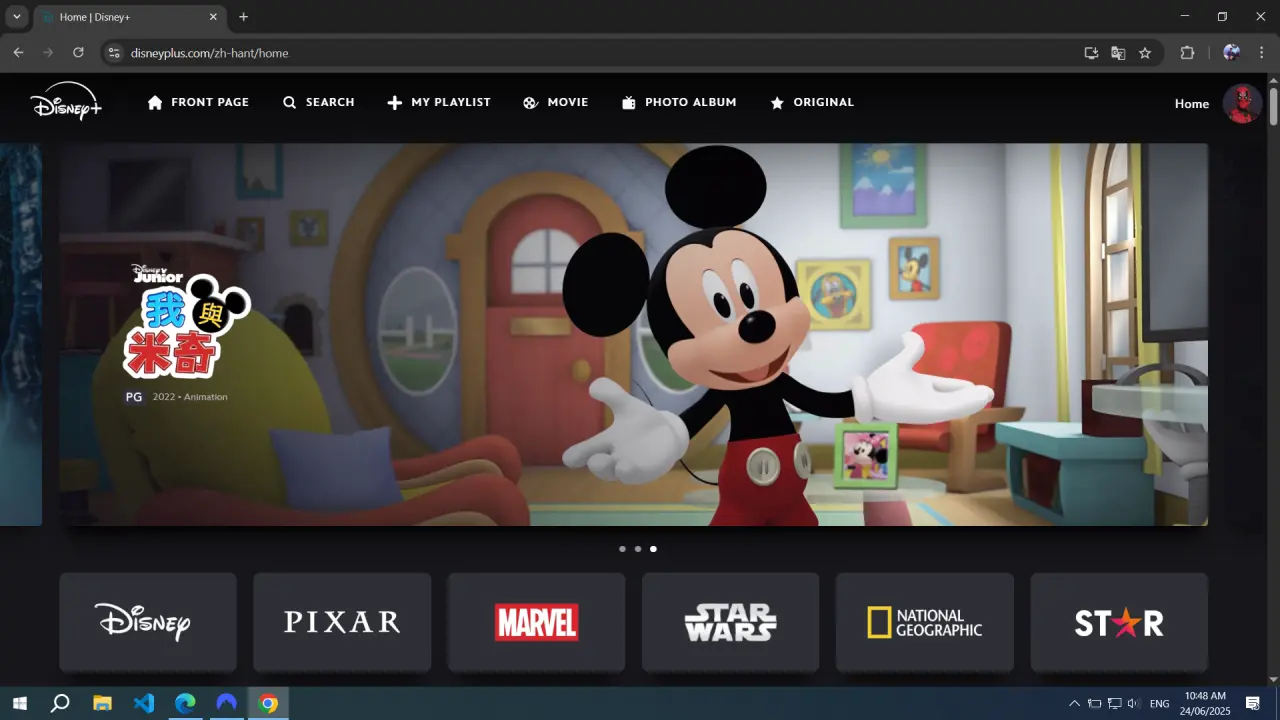
Task: Click the browser Forward arrow
Action: [48, 53]
